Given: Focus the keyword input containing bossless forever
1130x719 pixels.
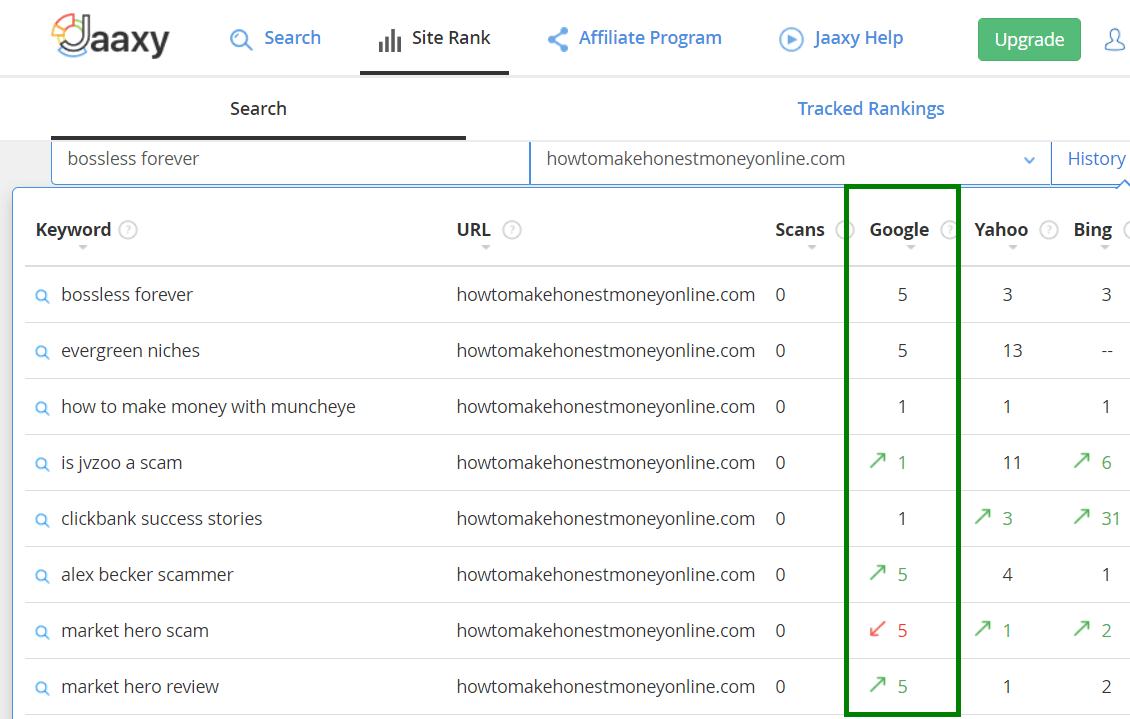Looking at the screenshot, I should 290,162.
